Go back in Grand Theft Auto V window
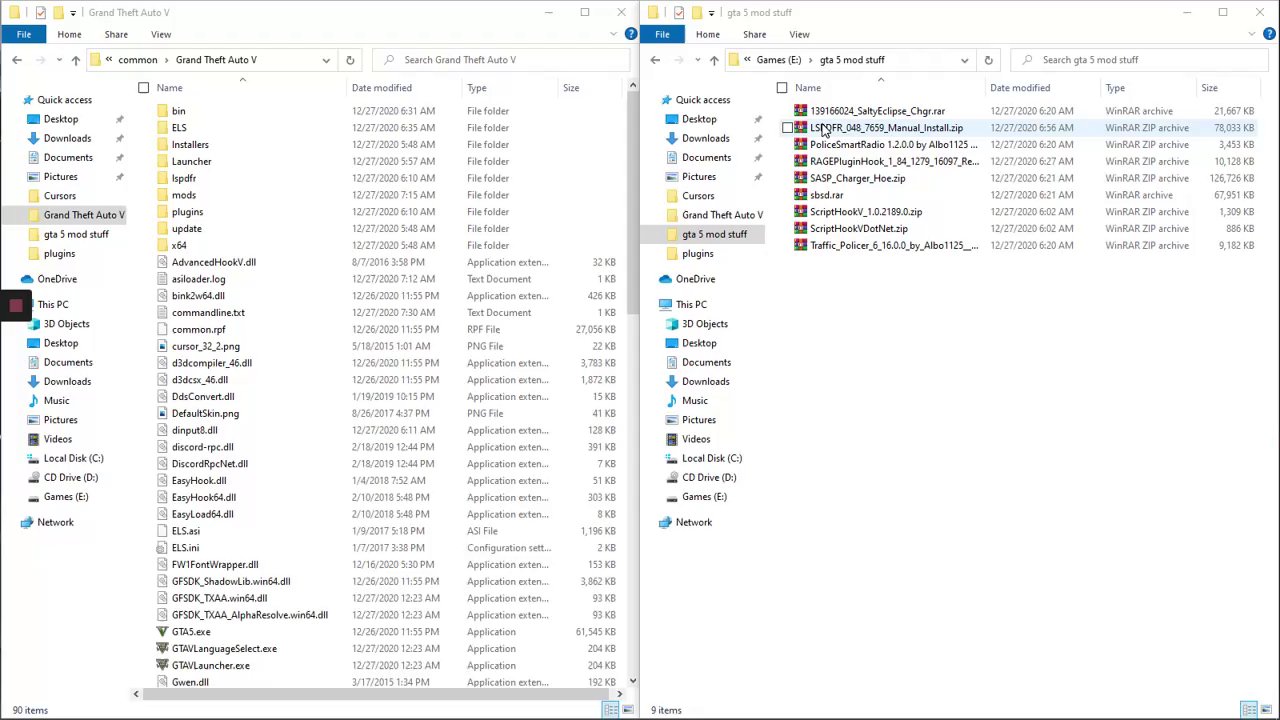 click(x=17, y=60)
